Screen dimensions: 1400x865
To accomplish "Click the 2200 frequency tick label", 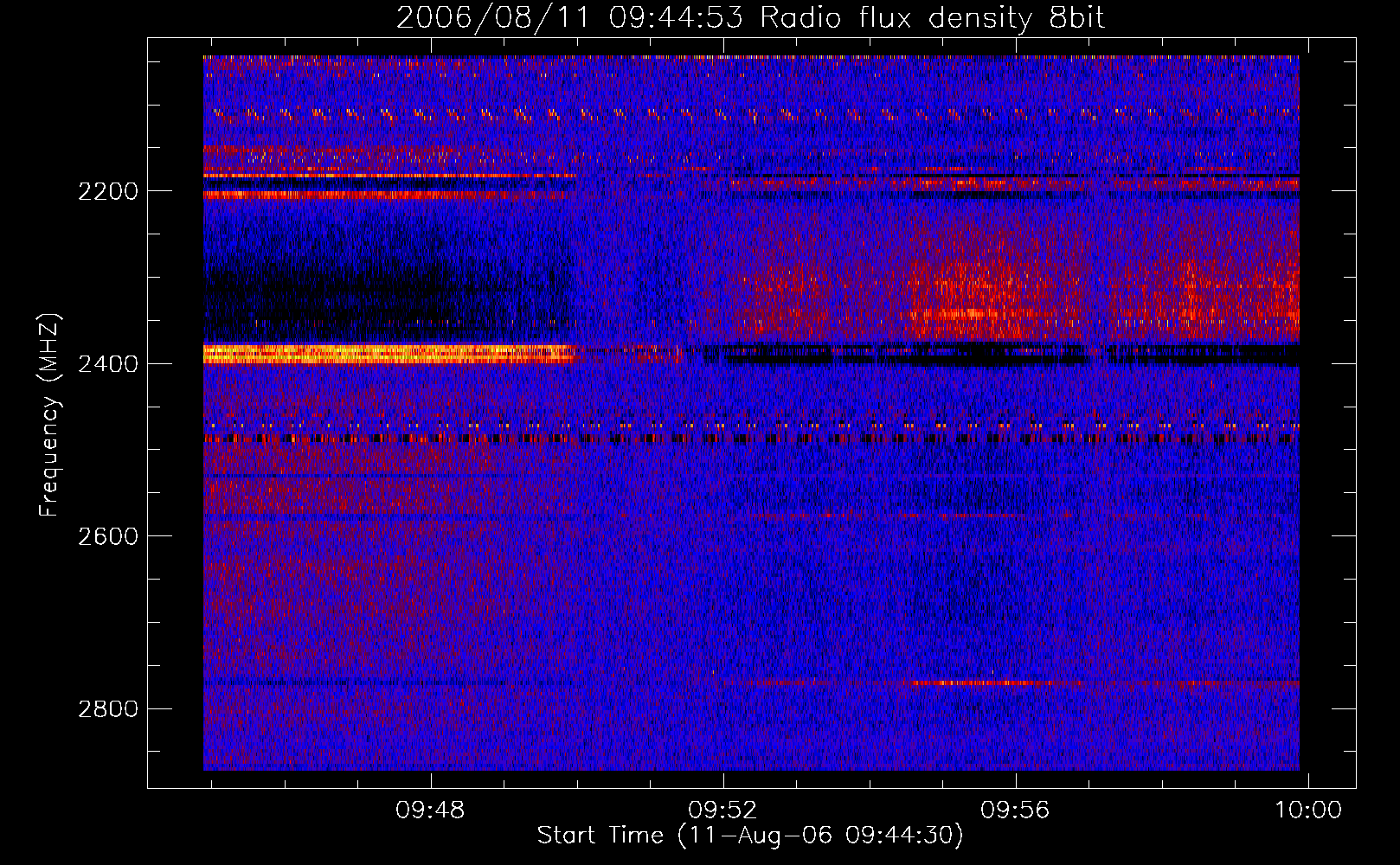I will [108, 191].
